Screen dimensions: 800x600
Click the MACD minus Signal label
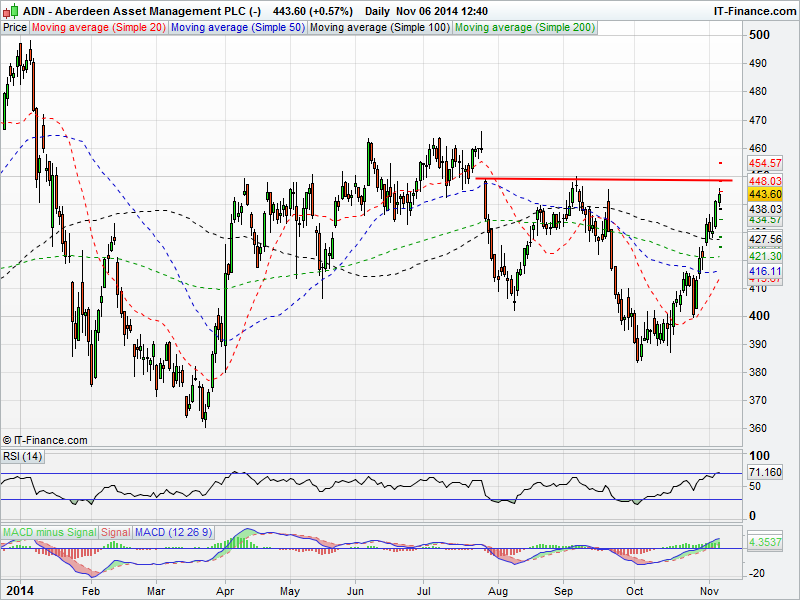(50, 531)
